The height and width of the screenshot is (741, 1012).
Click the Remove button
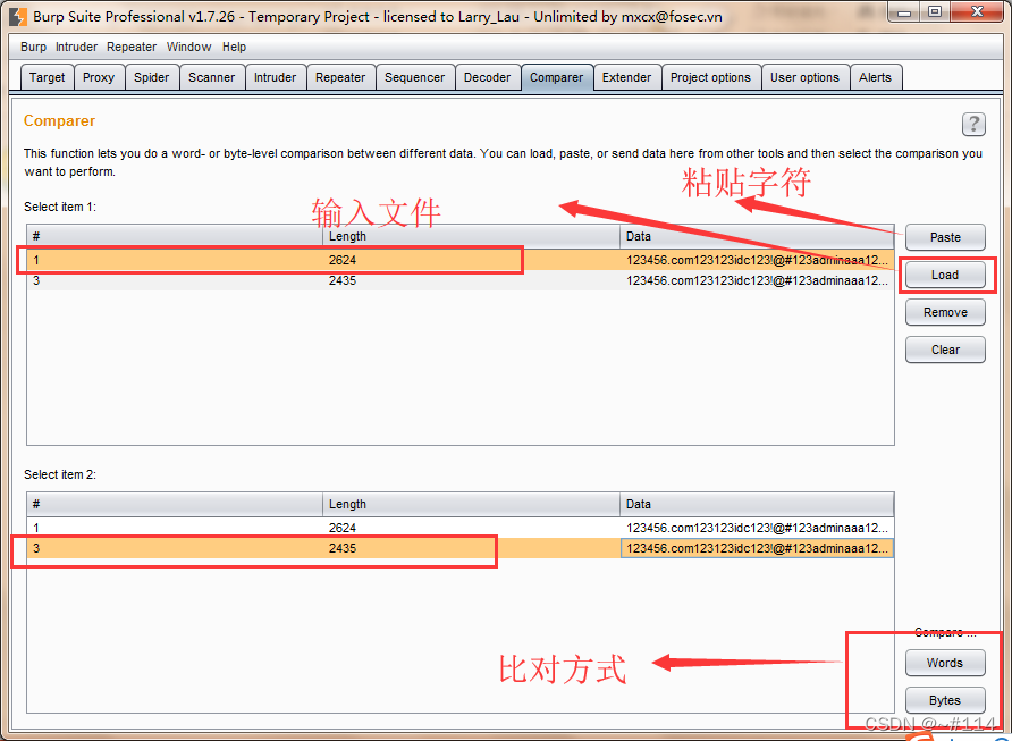point(945,312)
